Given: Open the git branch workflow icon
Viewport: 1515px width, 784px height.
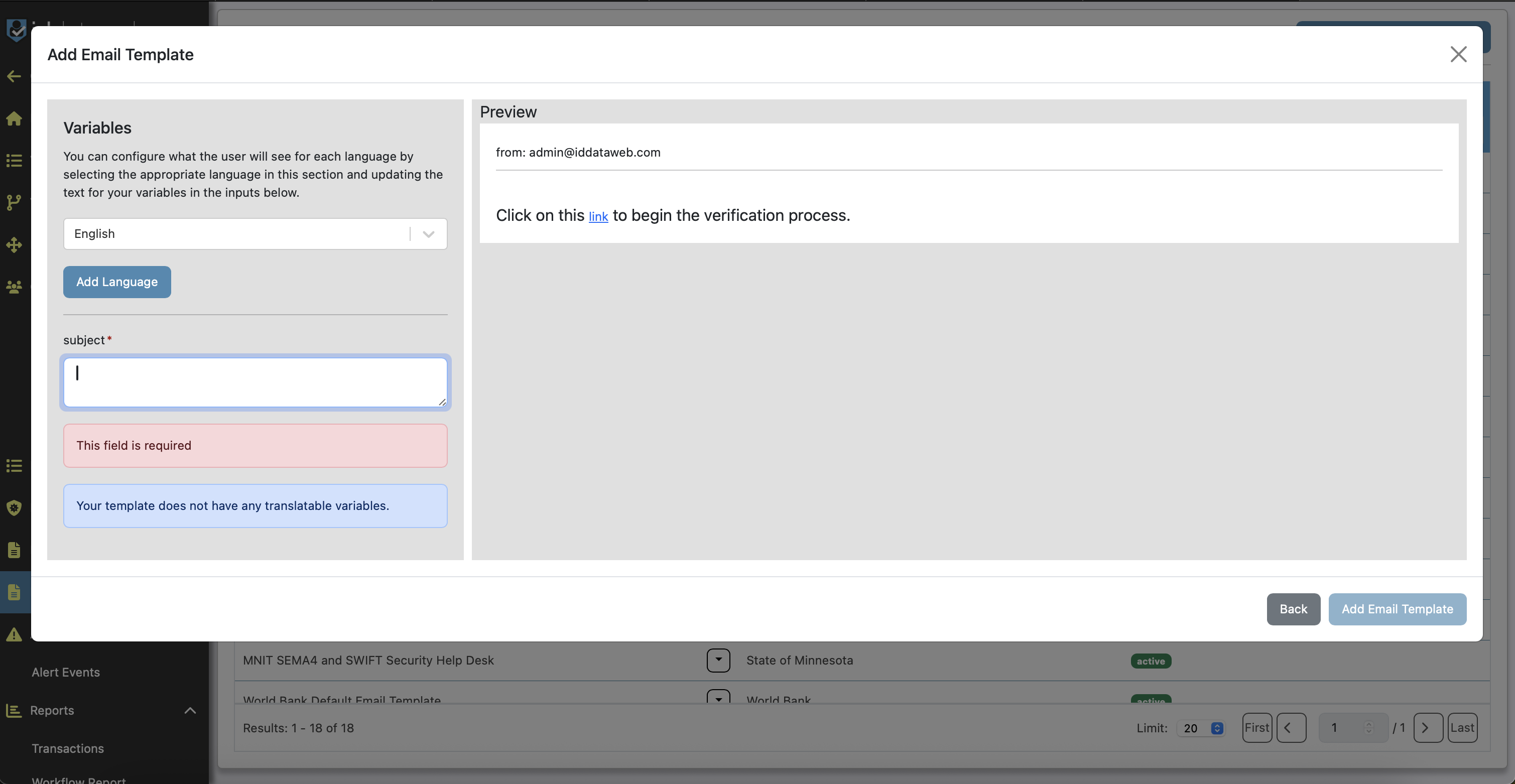Looking at the screenshot, I should pyautogui.click(x=14, y=202).
